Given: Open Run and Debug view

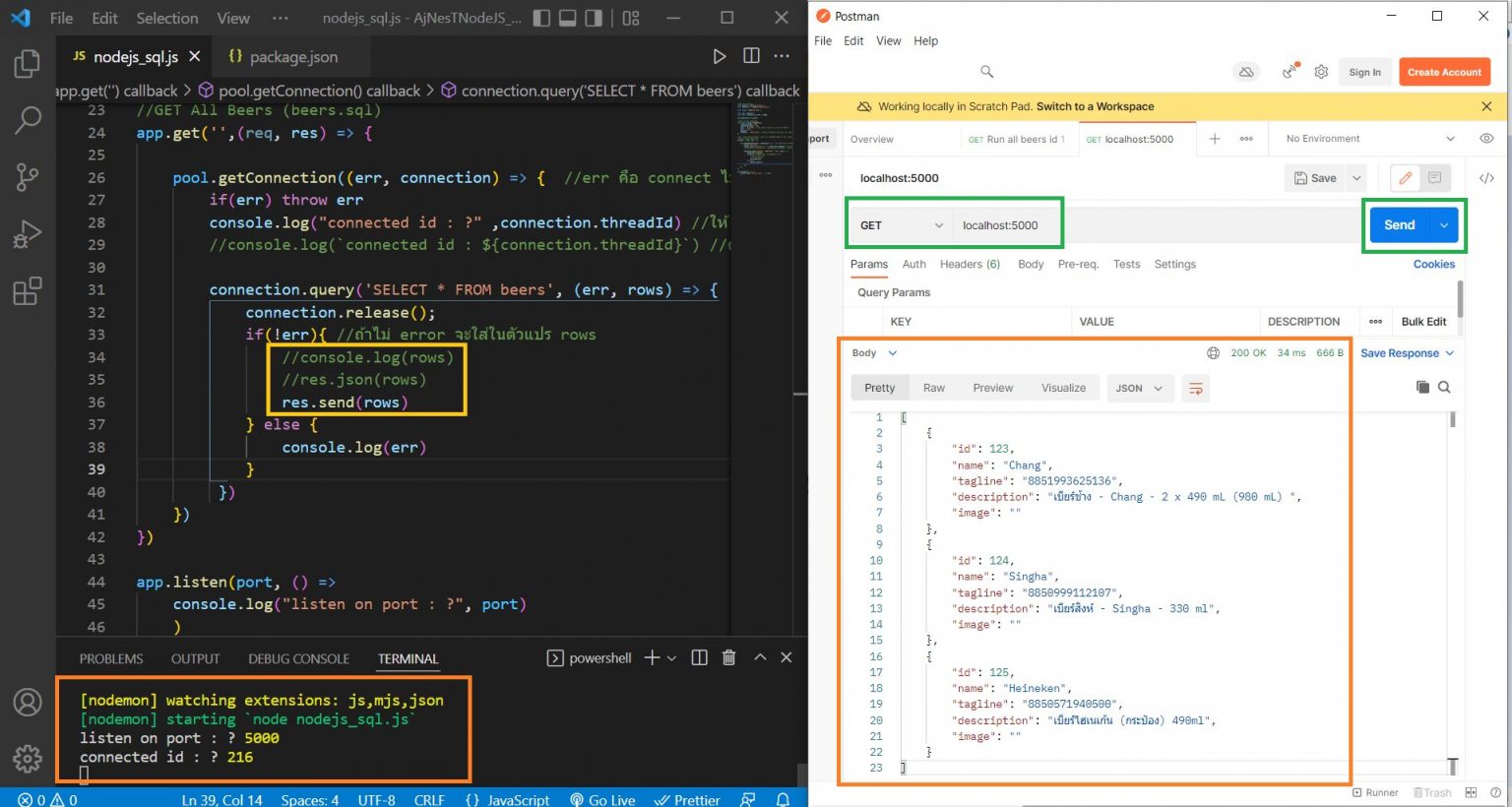Looking at the screenshot, I should (x=28, y=235).
